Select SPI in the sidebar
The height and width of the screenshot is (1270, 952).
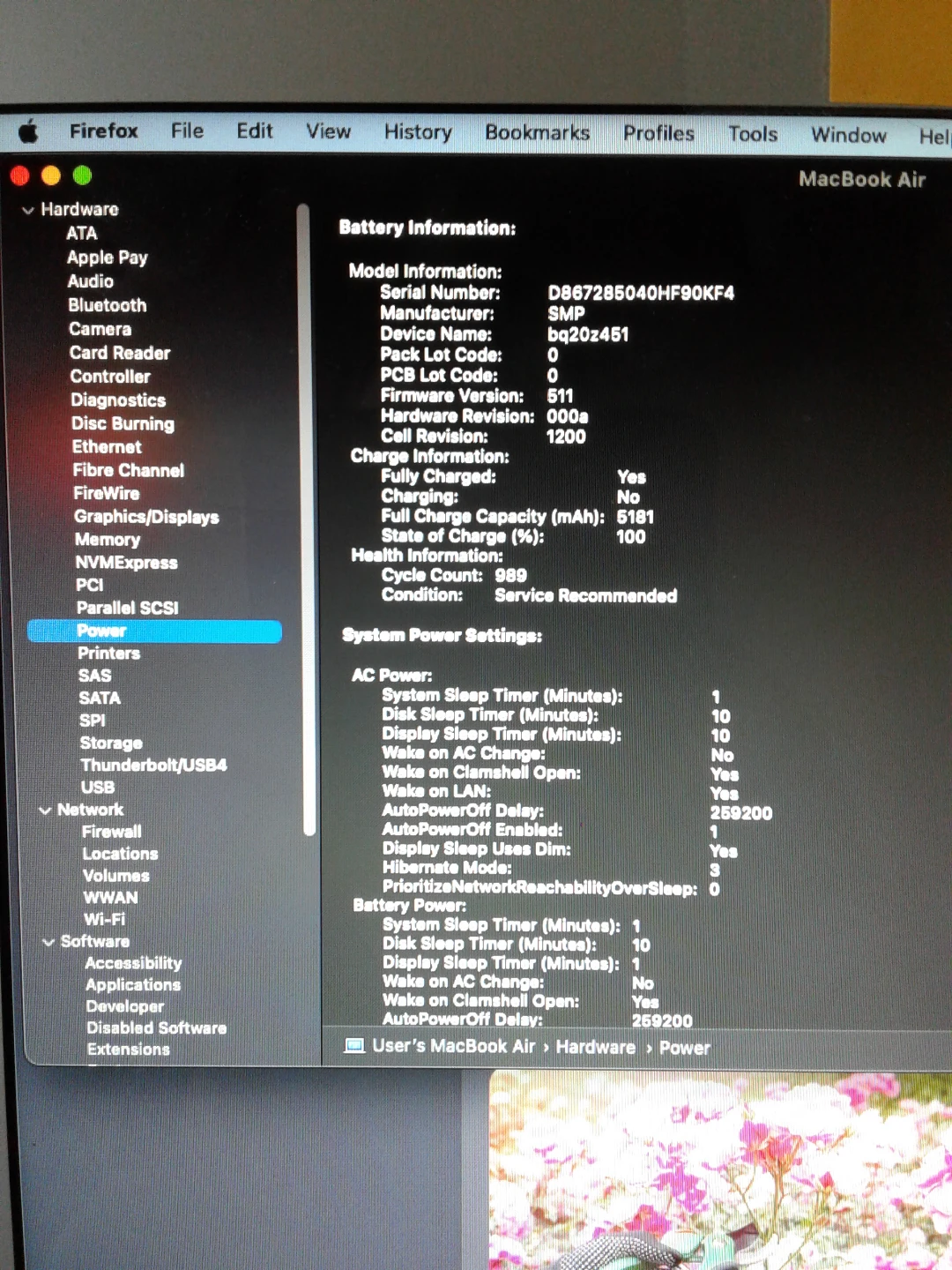click(93, 721)
